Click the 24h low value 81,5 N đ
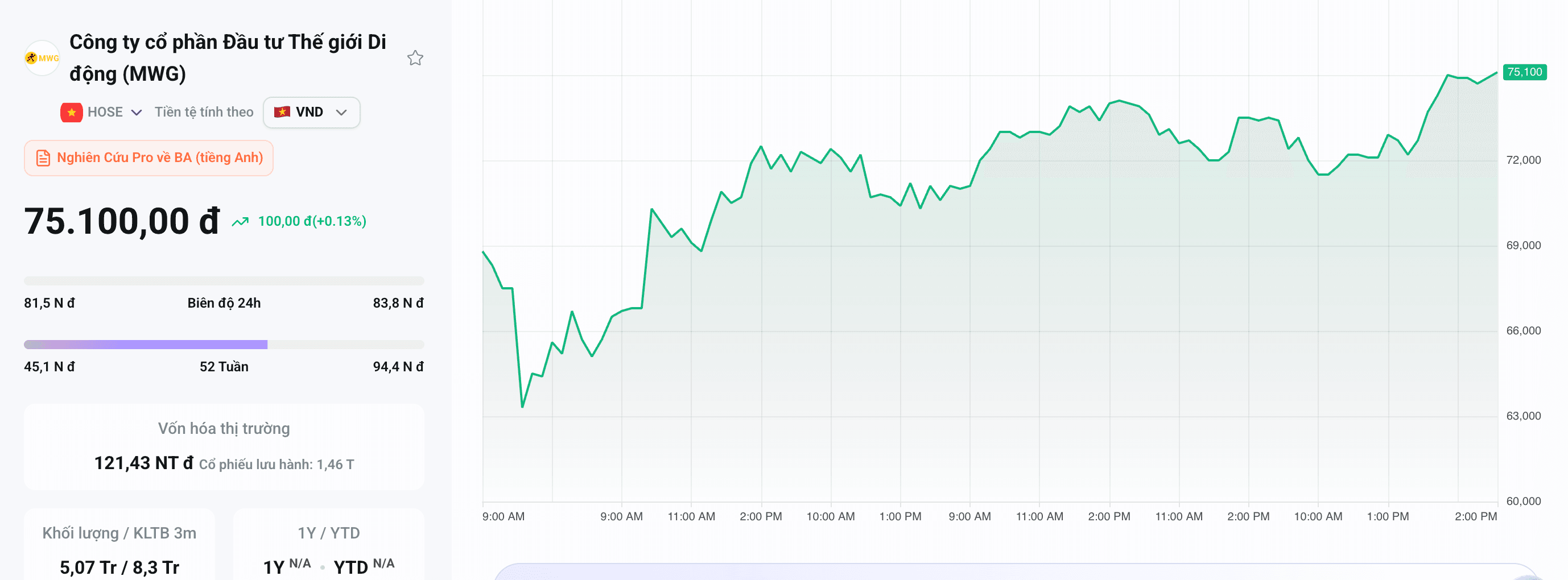 click(x=49, y=303)
